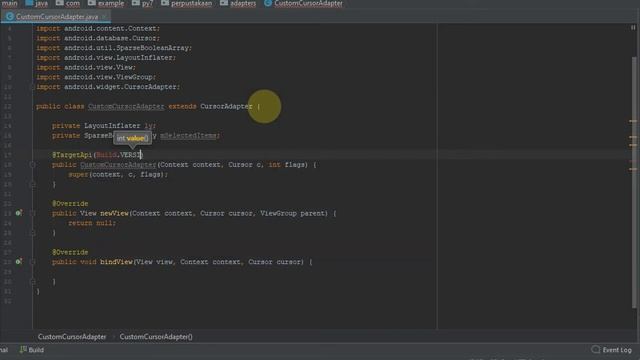Click the editor vertical scrollbar
The image size is (640, 360).
tap(634, 182)
